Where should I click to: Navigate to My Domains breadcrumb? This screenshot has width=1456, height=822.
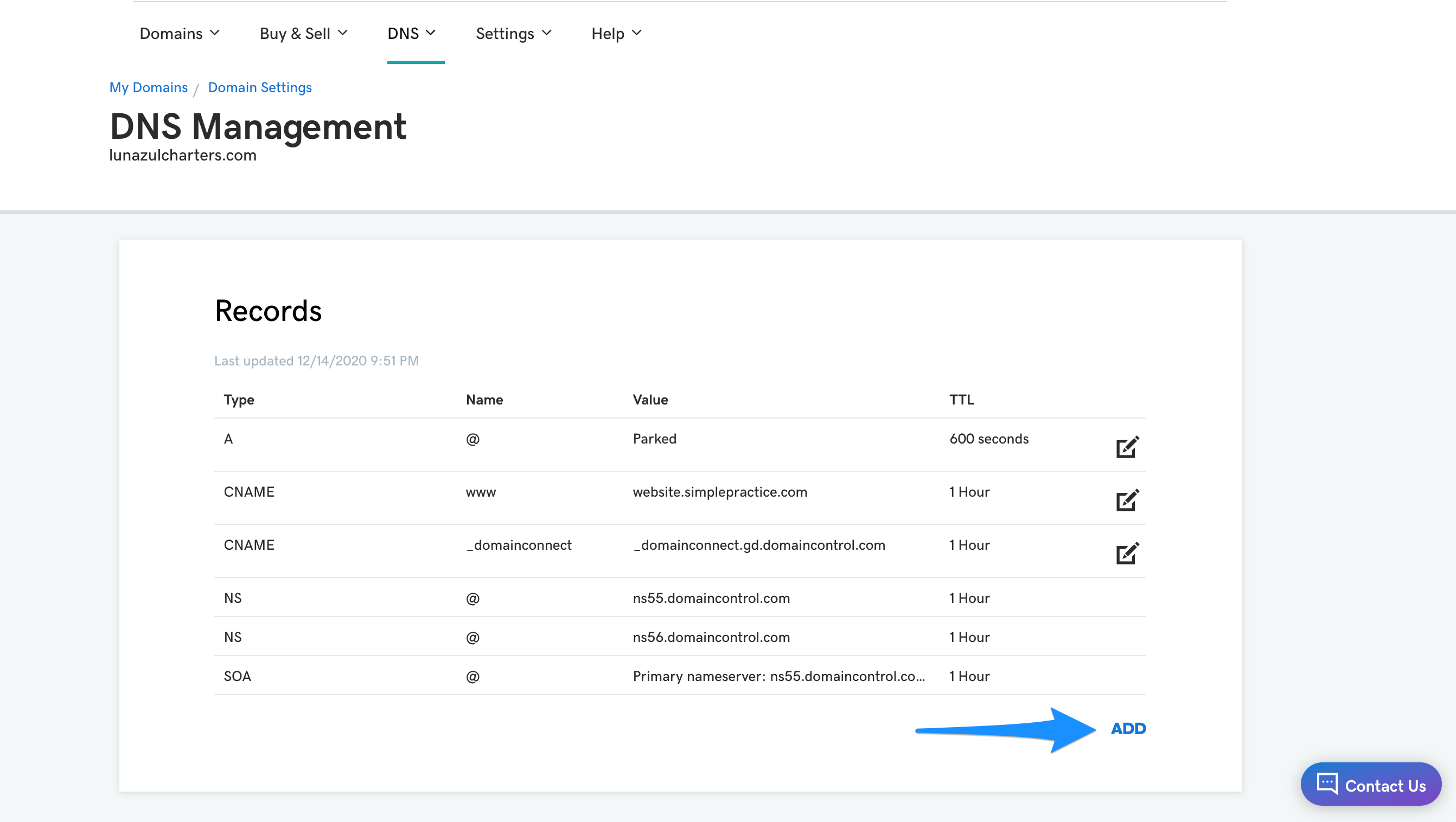(x=149, y=87)
